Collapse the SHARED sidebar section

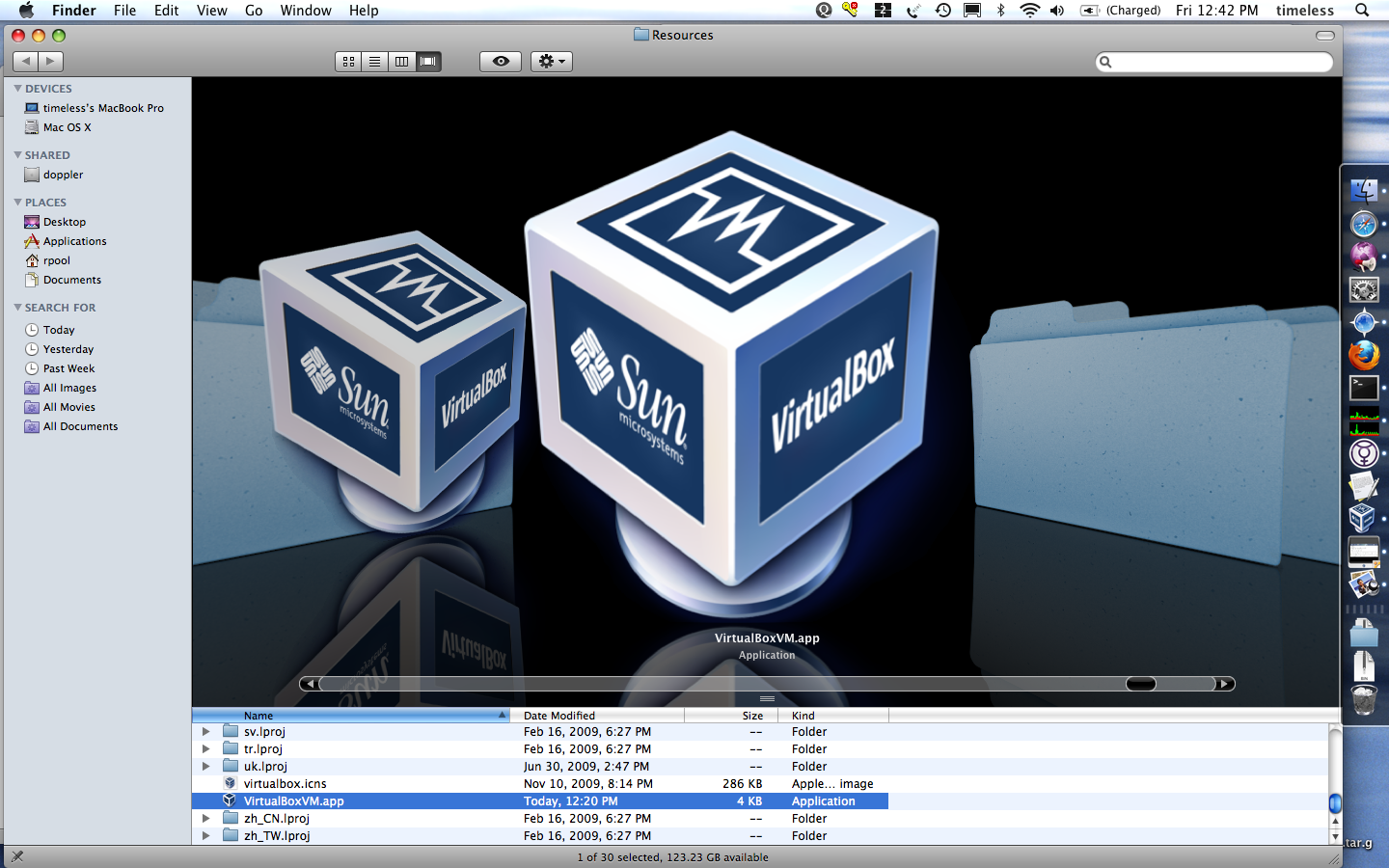[x=17, y=154]
